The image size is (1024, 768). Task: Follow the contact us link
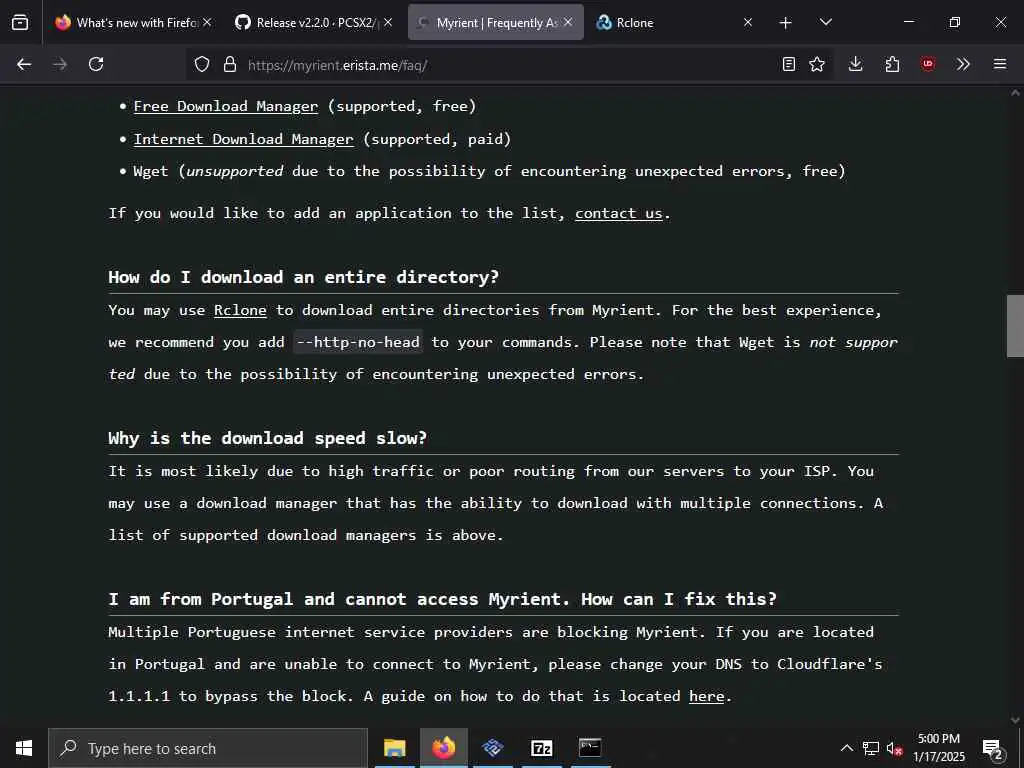coord(618,214)
